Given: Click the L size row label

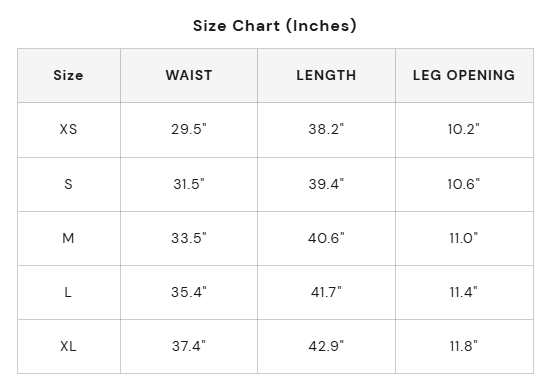Looking at the screenshot, I should (x=68, y=292).
